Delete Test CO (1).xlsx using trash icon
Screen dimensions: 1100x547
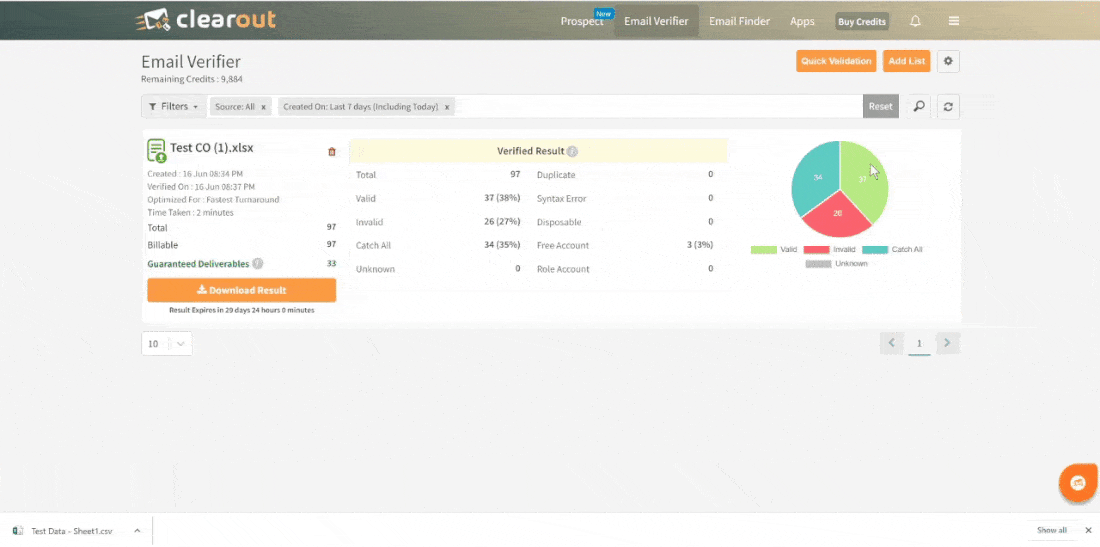332,152
